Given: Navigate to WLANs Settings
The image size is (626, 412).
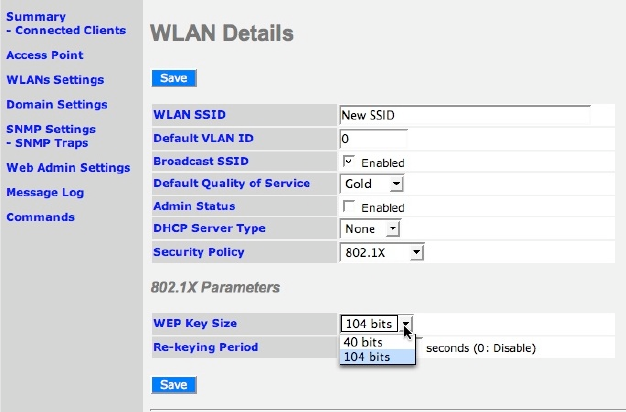Looking at the screenshot, I should point(55,80).
